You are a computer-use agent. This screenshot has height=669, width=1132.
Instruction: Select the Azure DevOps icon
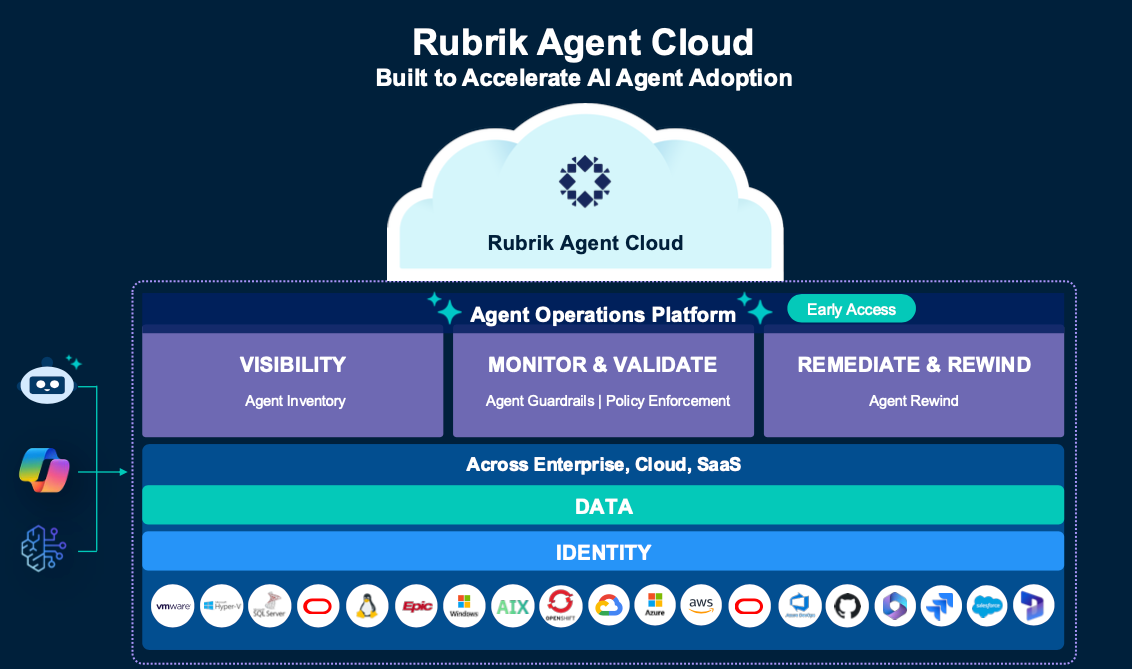point(800,605)
